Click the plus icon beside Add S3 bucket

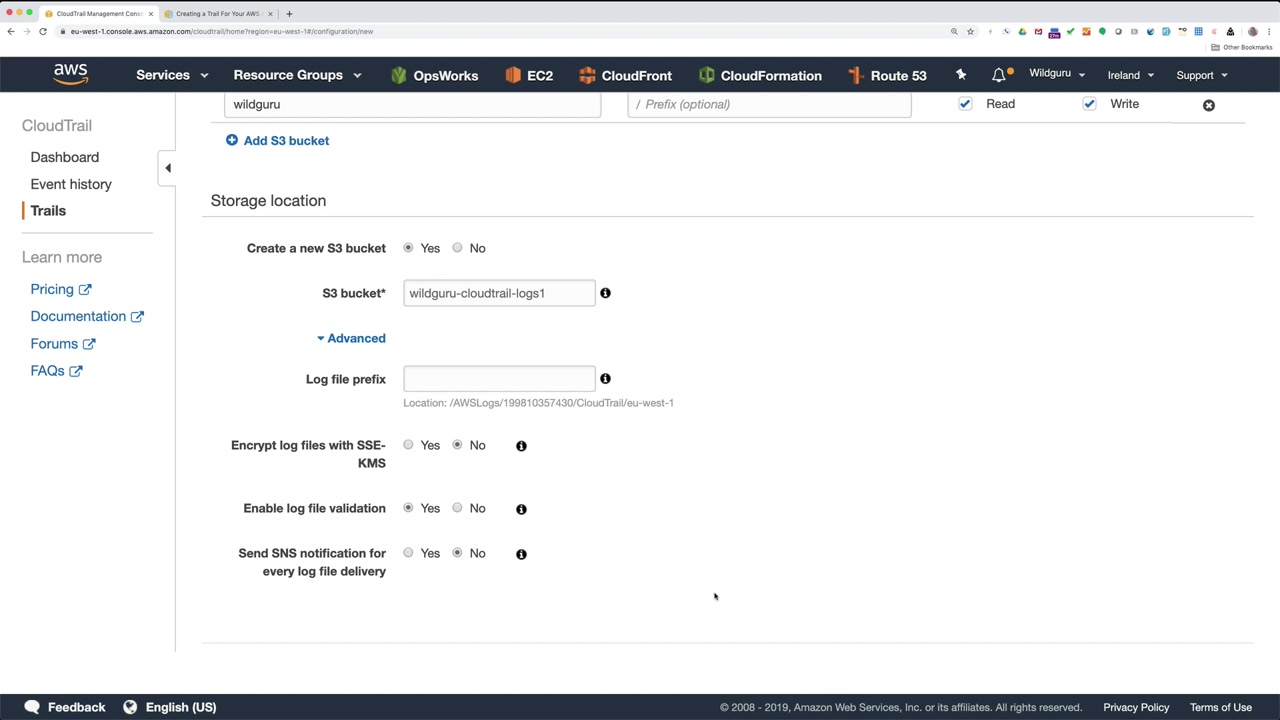tap(232, 140)
